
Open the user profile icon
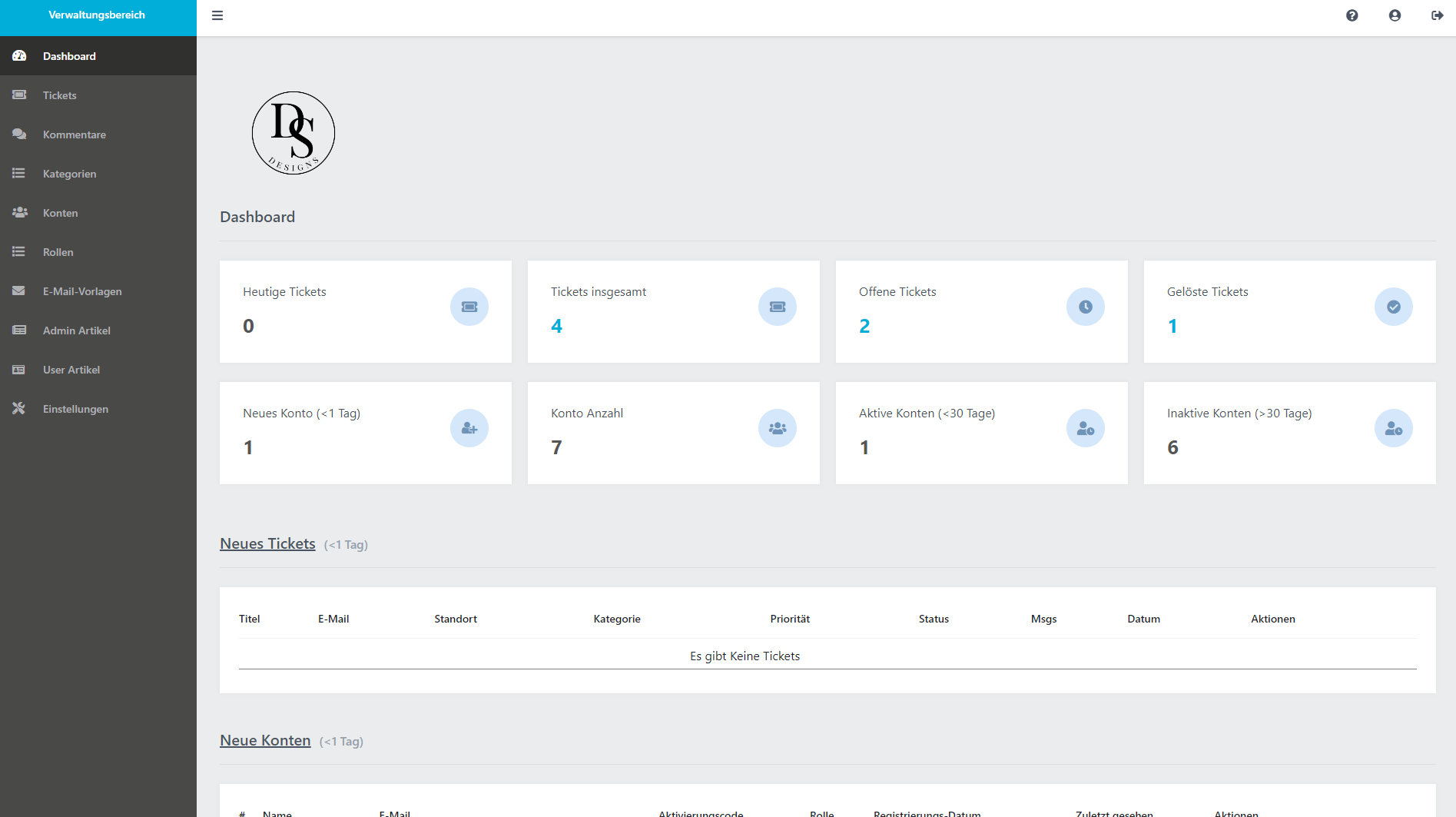pyautogui.click(x=1395, y=15)
